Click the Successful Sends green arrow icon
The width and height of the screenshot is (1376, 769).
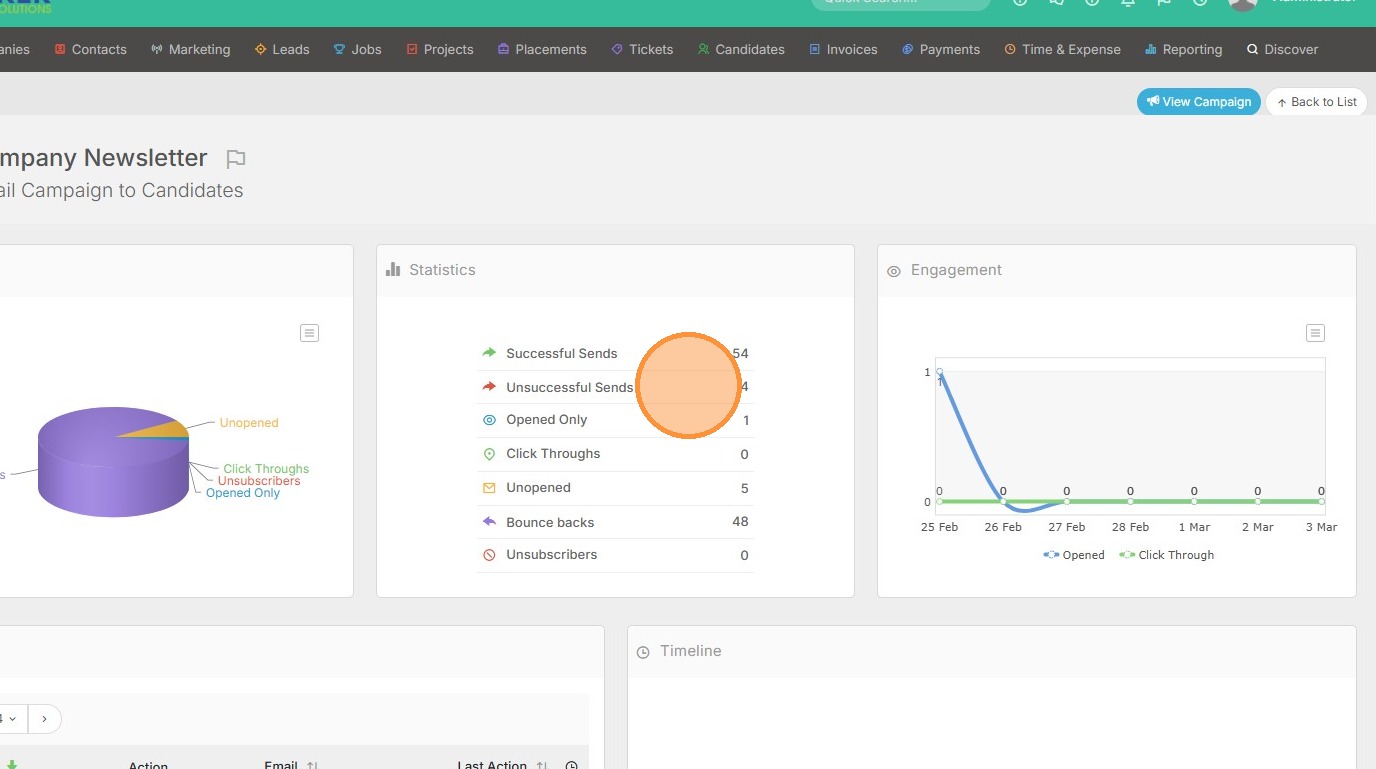tap(489, 353)
